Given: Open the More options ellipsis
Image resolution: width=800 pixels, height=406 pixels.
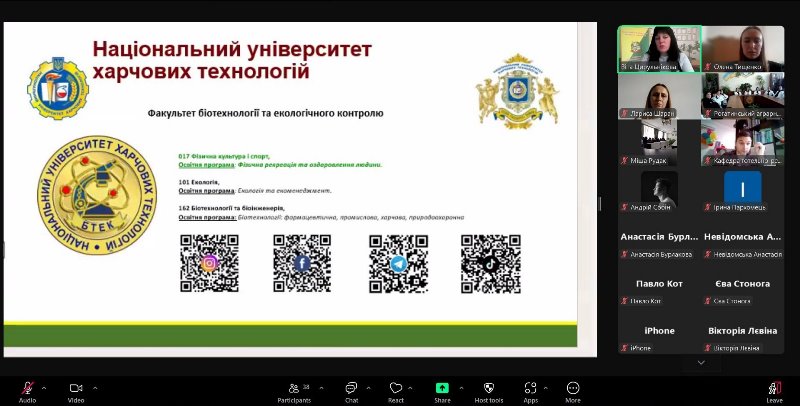Looking at the screenshot, I should [573, 388].
